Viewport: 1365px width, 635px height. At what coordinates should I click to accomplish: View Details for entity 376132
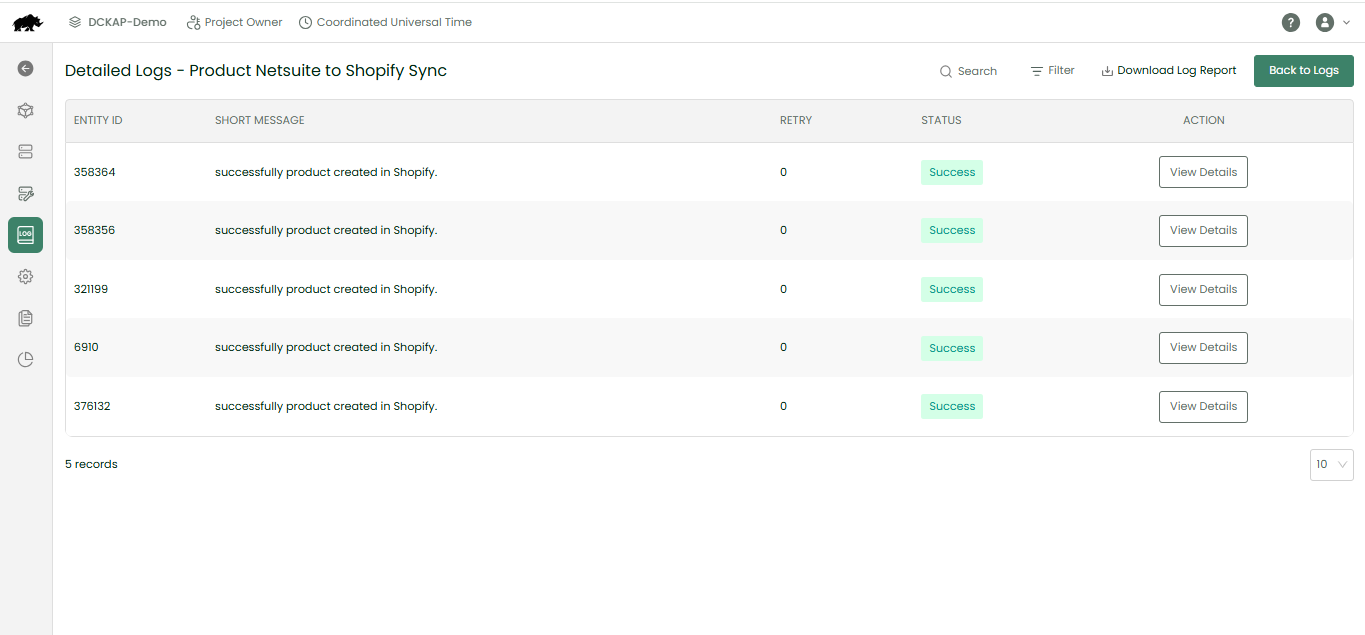click(1203, 407)
